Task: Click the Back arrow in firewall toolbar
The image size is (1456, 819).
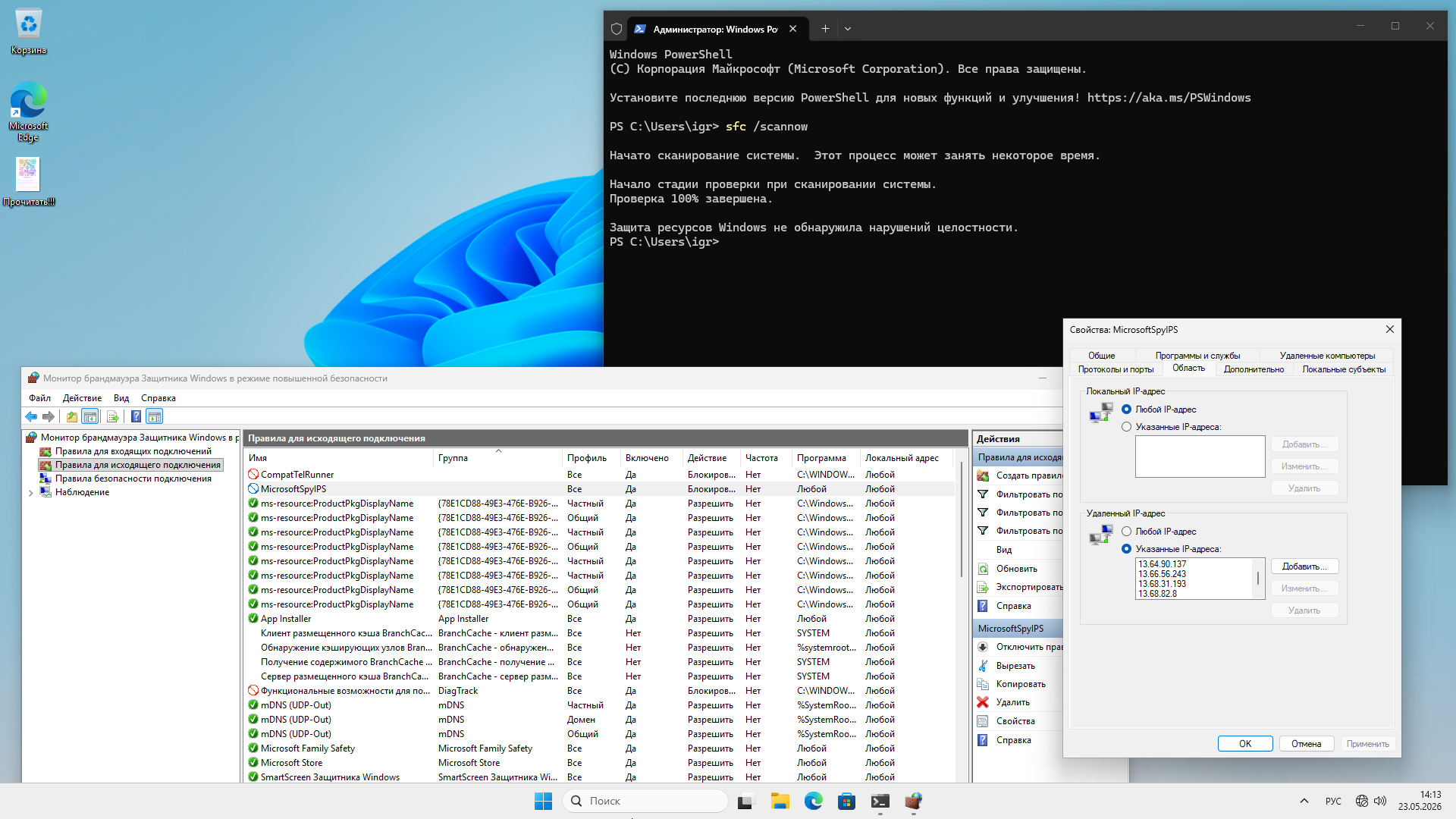Action: coord(31,416)
